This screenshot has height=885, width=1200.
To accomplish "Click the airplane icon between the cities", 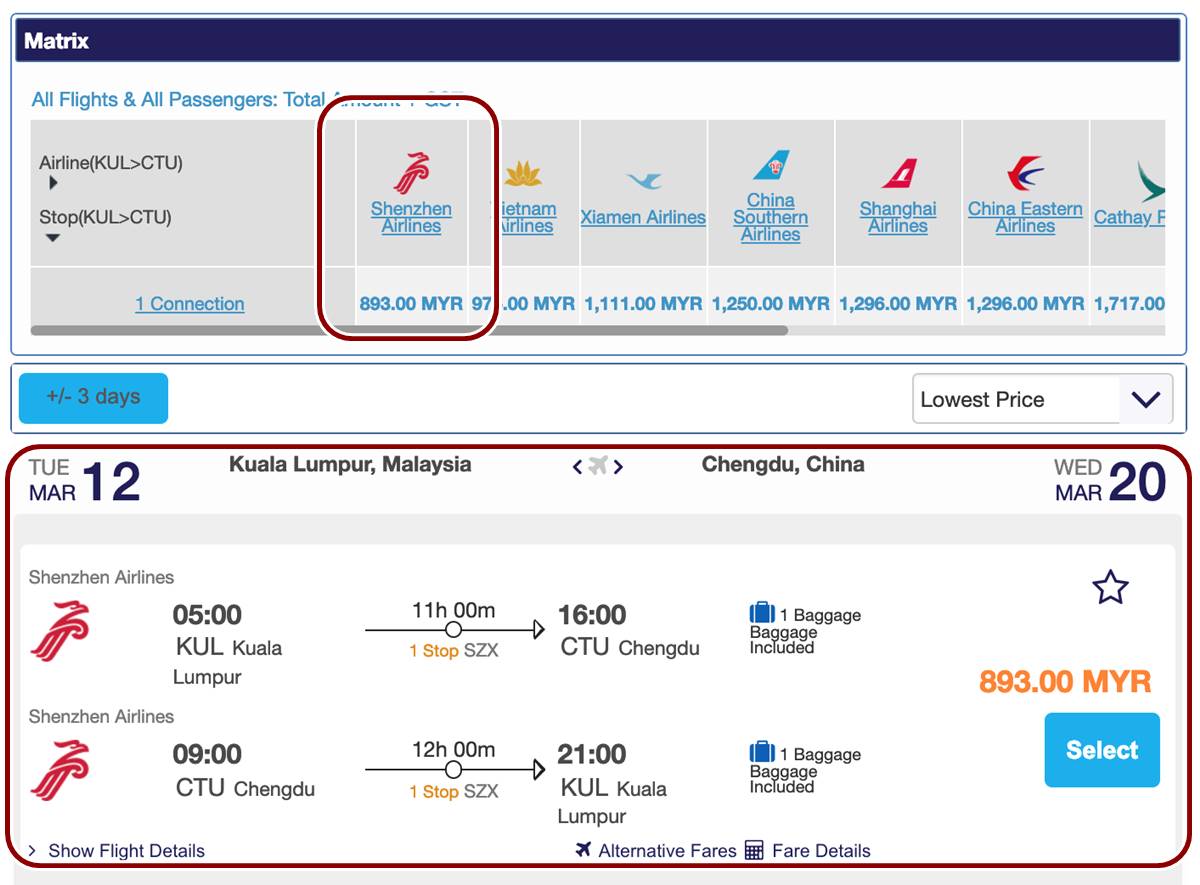I will pyautogui.click(x=598, y=465).
